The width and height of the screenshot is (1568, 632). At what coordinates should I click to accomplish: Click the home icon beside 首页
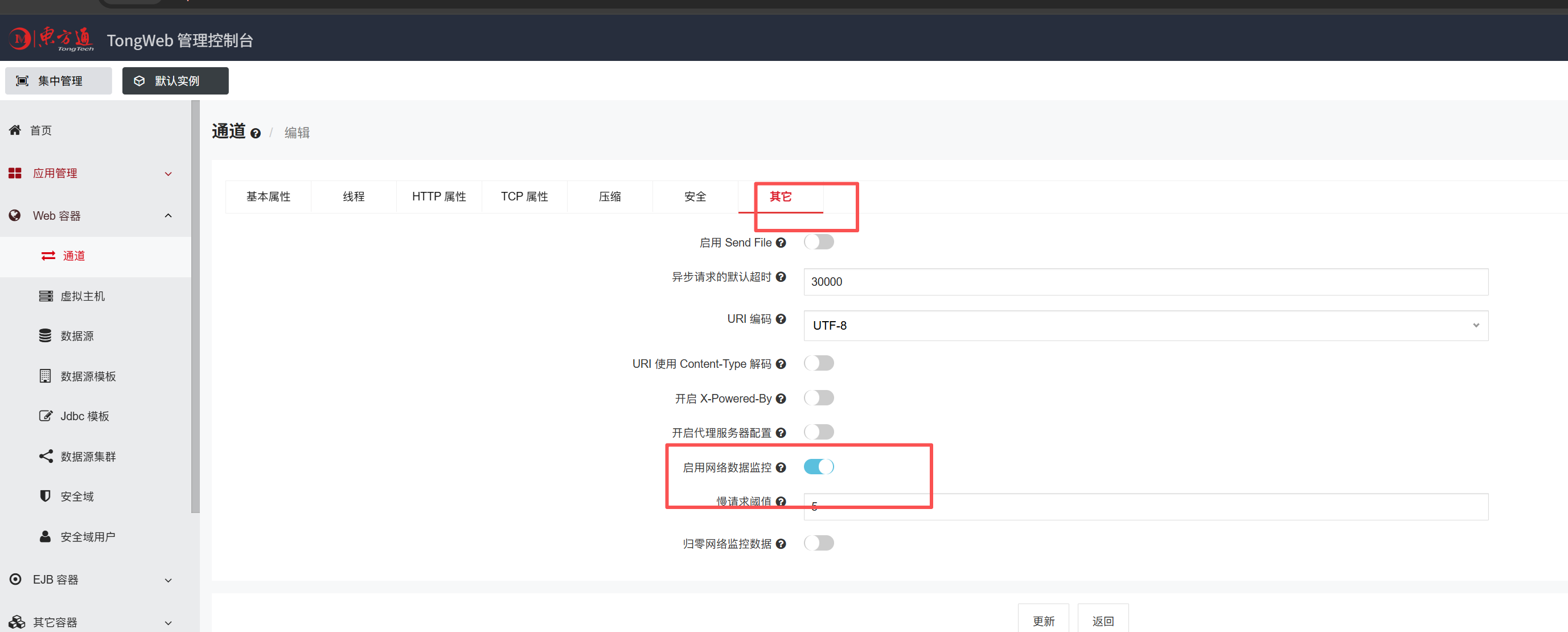15,130
